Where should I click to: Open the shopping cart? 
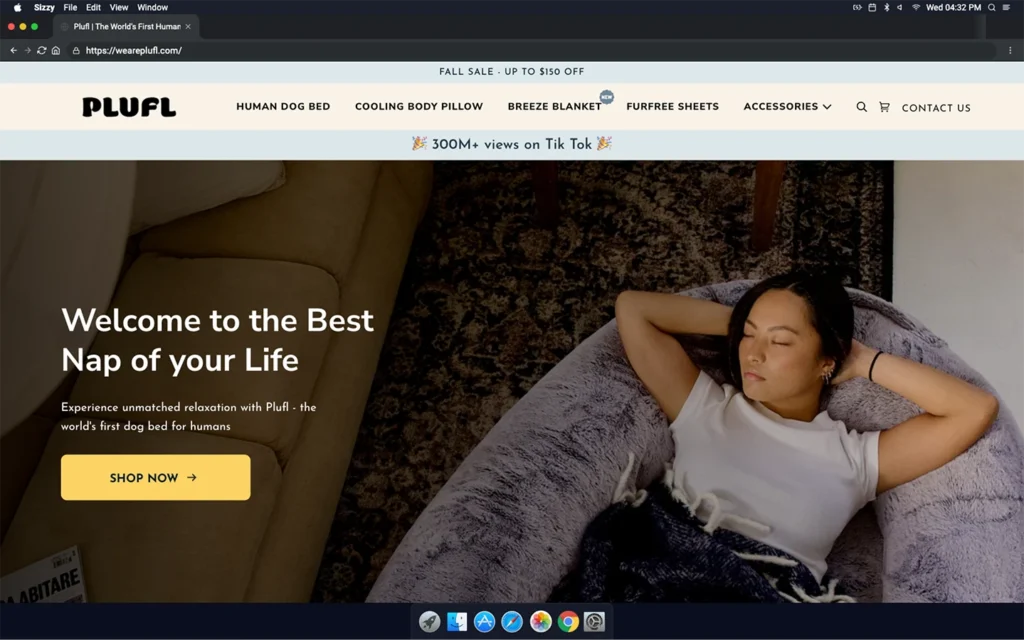point(884,107)
